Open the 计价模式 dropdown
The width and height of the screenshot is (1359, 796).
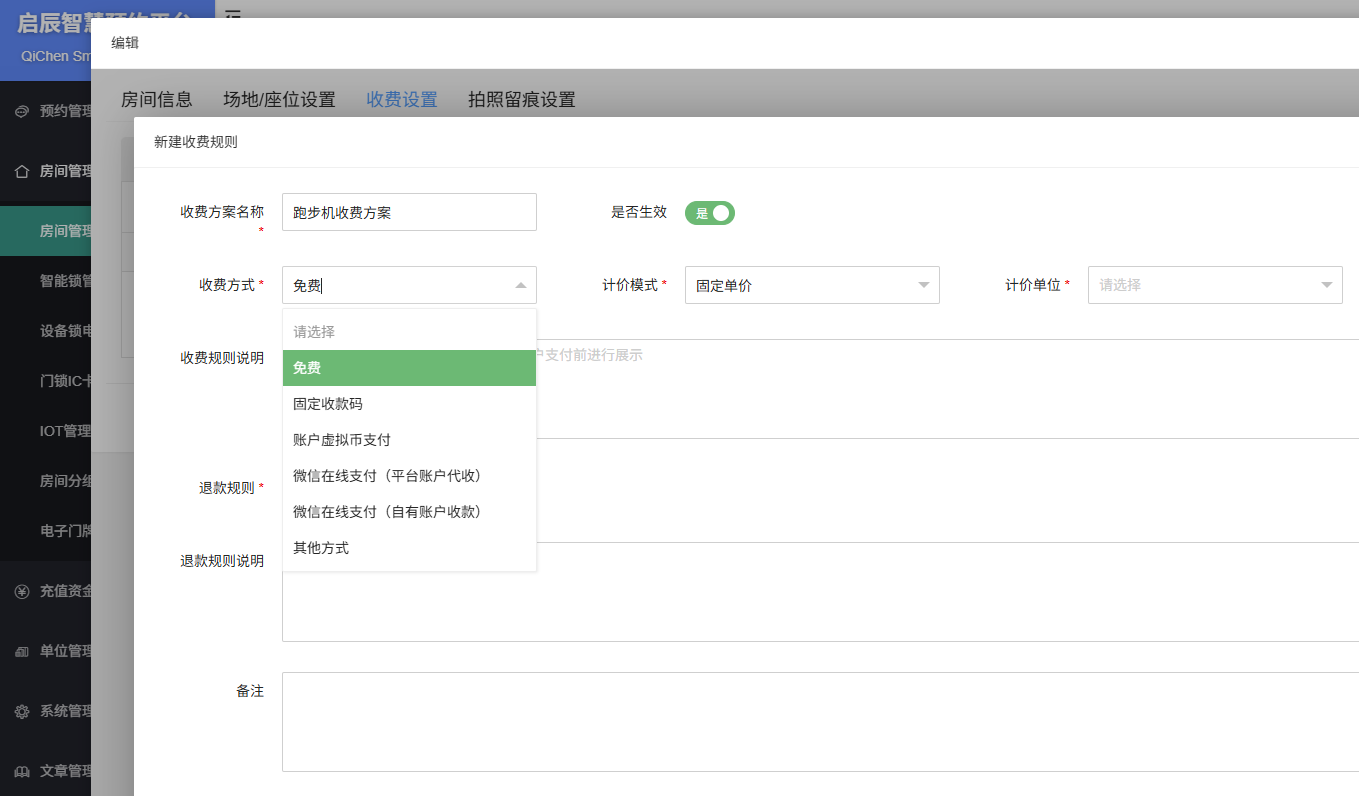[811, 285]
